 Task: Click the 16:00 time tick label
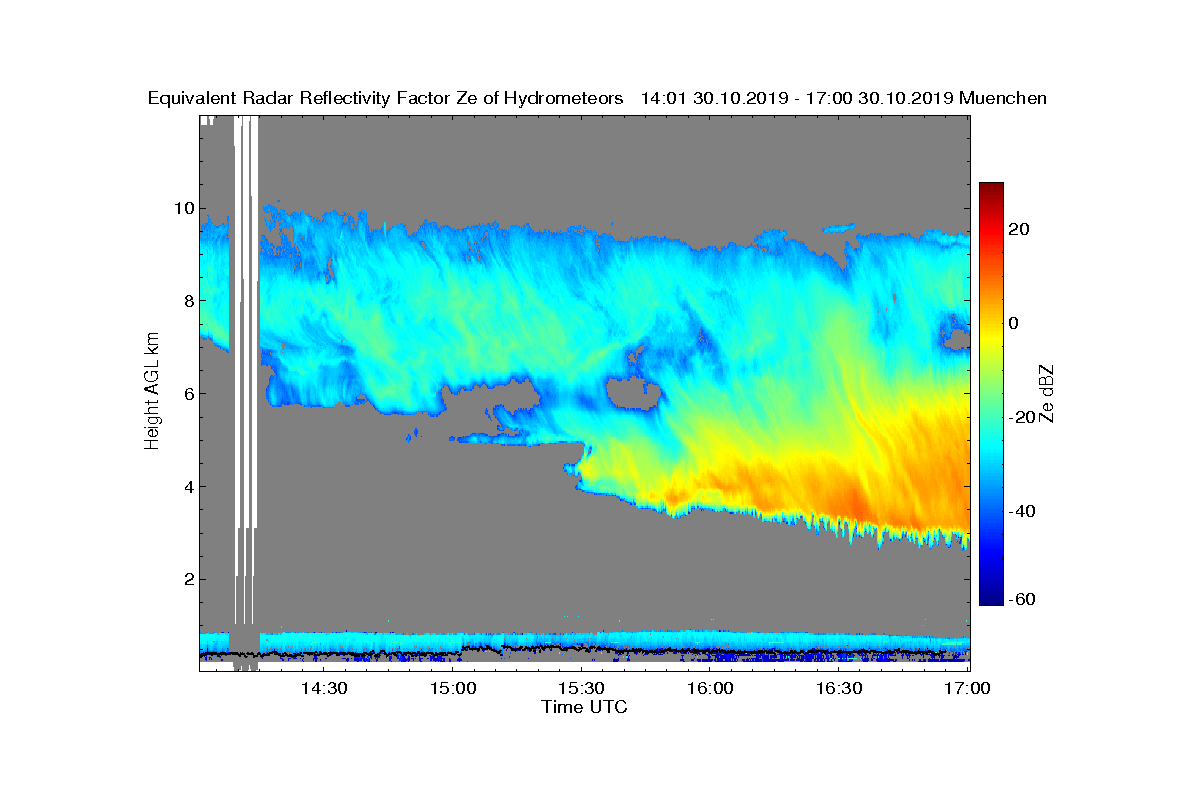click(711, 688)
